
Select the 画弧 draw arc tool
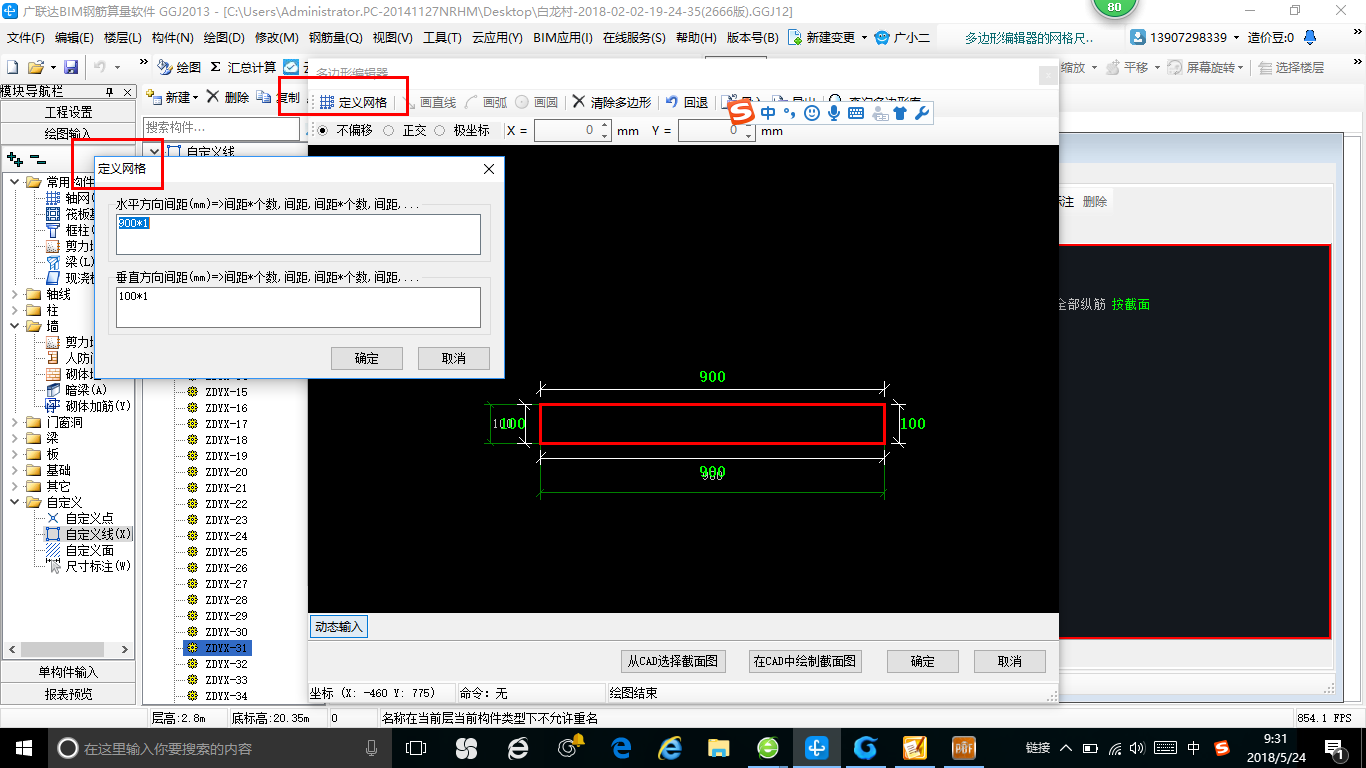pyautogui.click(x=486, y=102)
